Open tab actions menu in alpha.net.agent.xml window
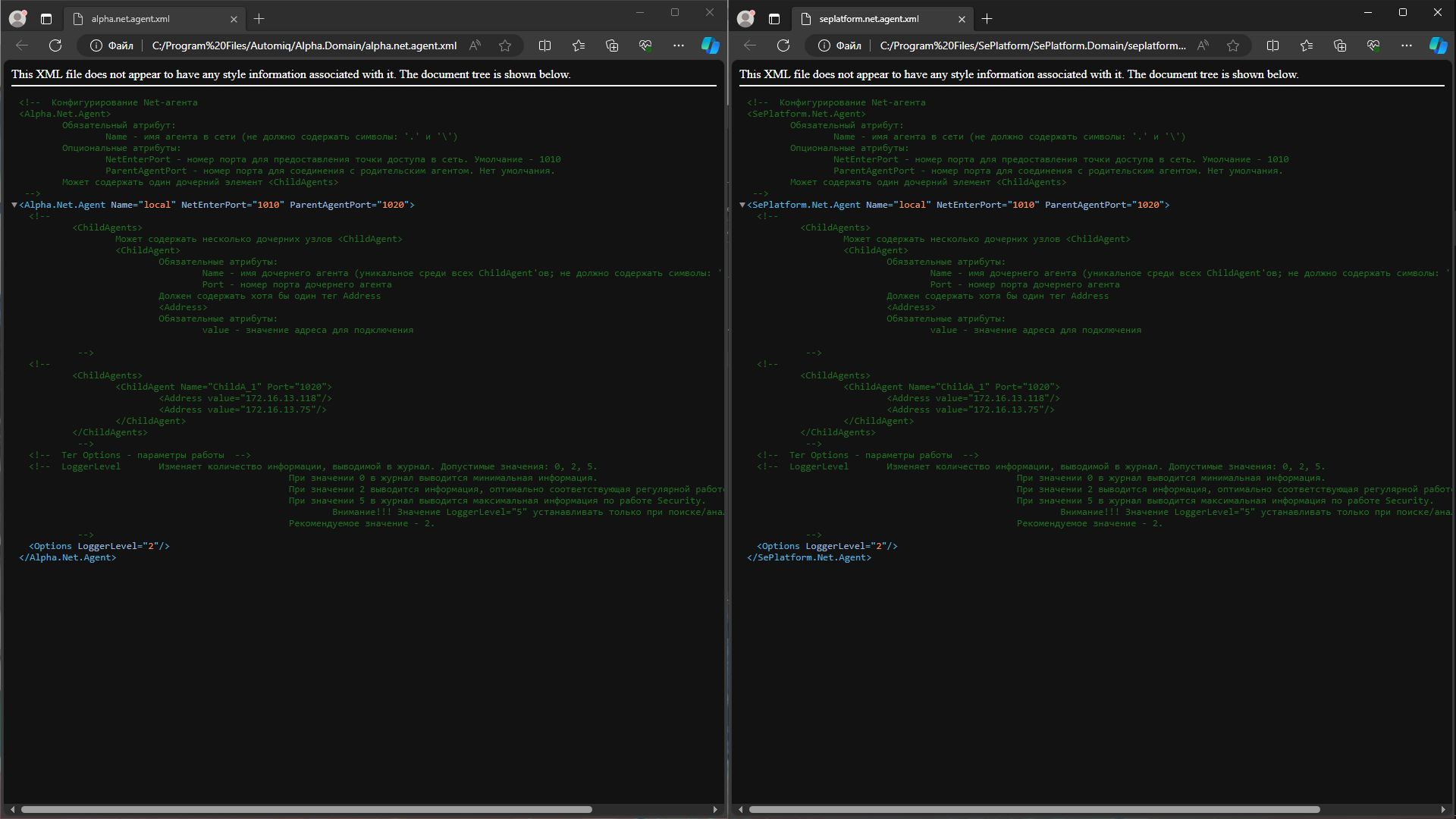Image resolution: width=1456 pixels, height=819 pixels. pos(46,19)
